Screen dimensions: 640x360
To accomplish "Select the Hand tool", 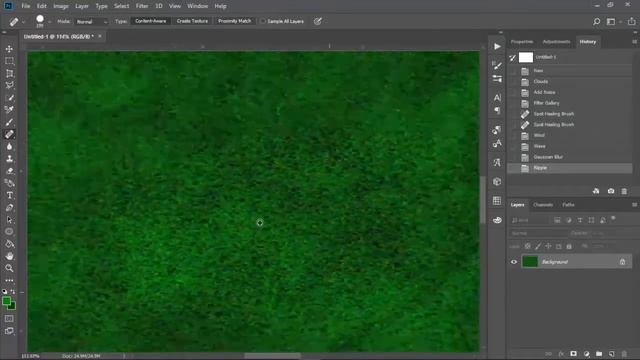I will click(x=9, y=256).
